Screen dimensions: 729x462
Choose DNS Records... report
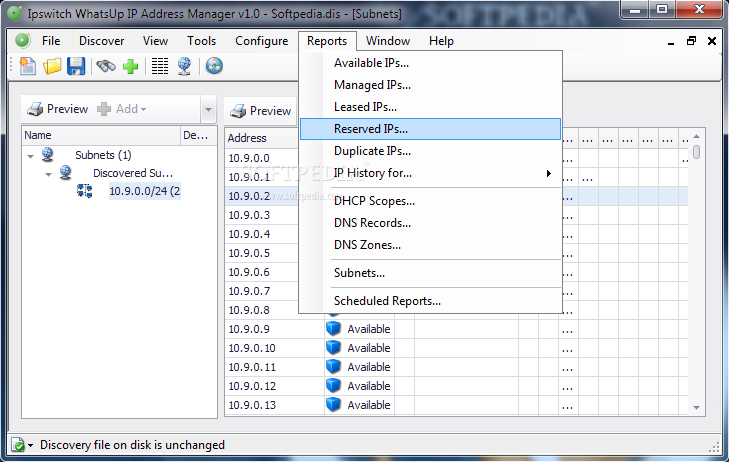pyautogui.click(x=431, y=223)
